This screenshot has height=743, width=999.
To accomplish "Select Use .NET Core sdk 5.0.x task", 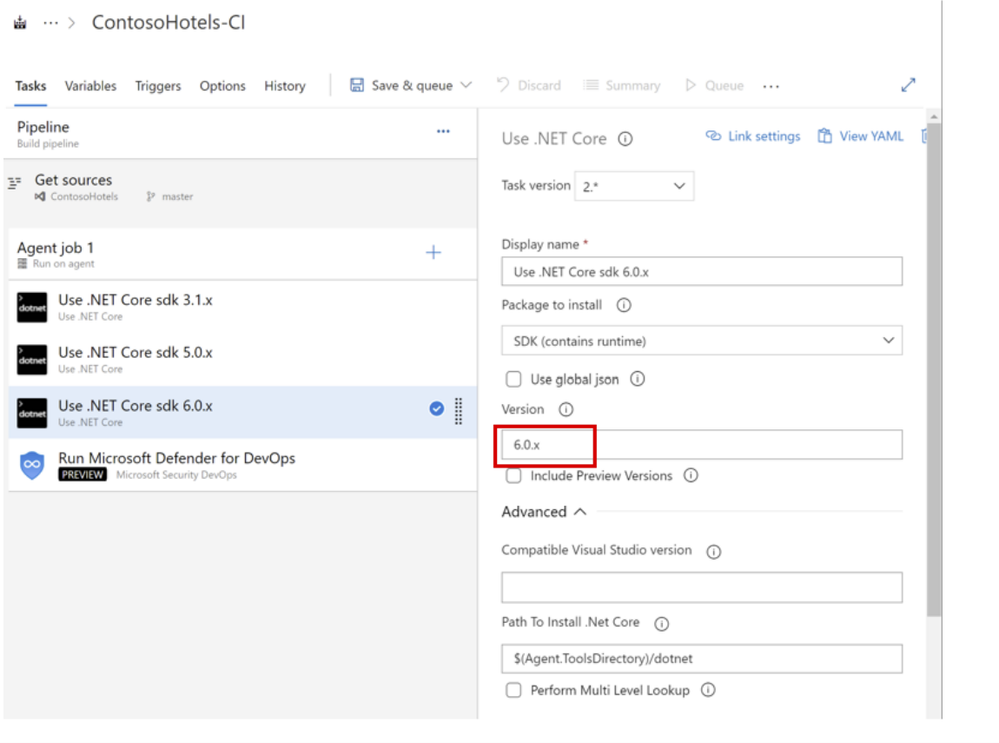I will (x=243, y=360).
